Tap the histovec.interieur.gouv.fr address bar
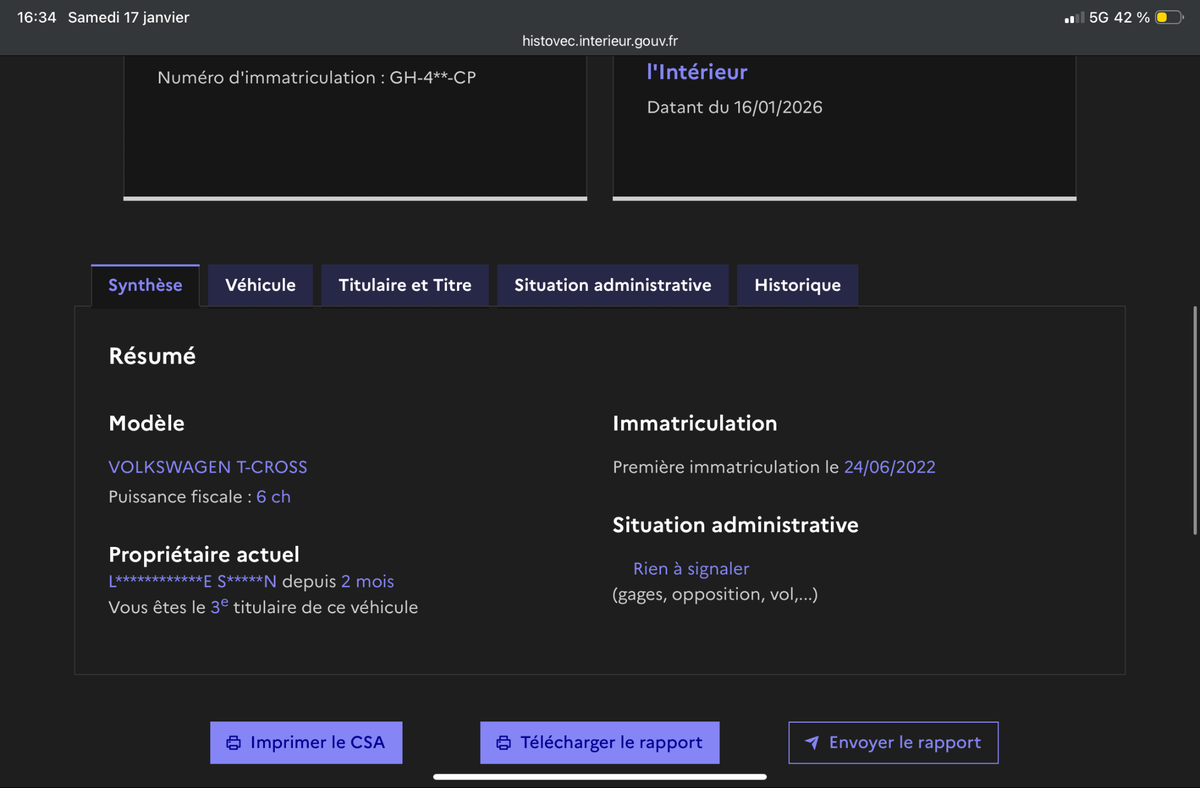This screenshot has width=1200, height=788. click(600, 41)
